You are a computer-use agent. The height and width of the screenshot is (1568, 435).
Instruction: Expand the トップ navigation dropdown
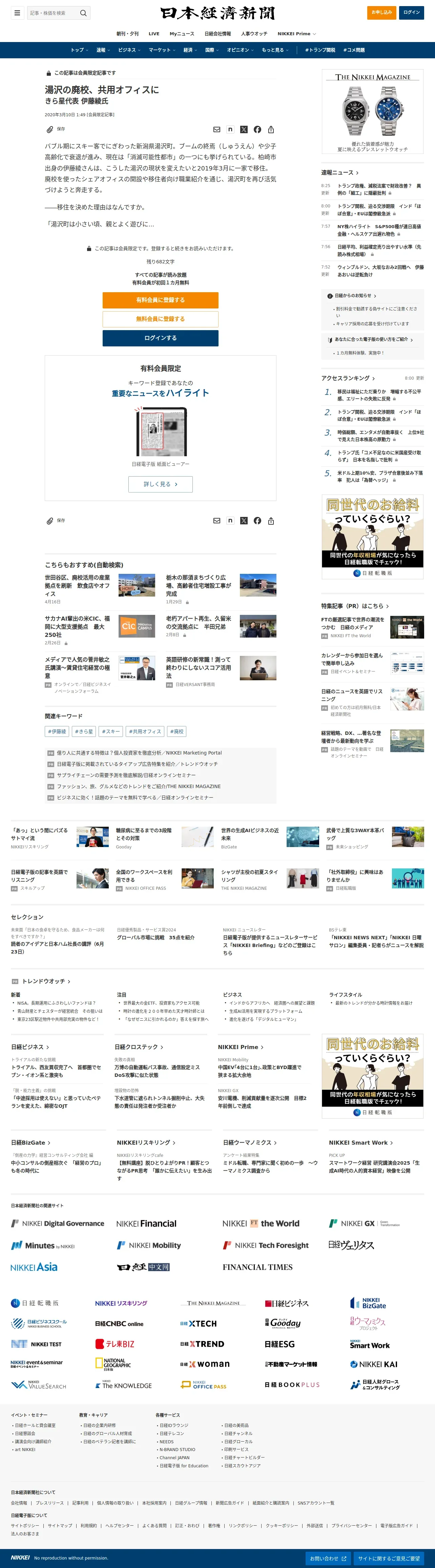(80, 50)
